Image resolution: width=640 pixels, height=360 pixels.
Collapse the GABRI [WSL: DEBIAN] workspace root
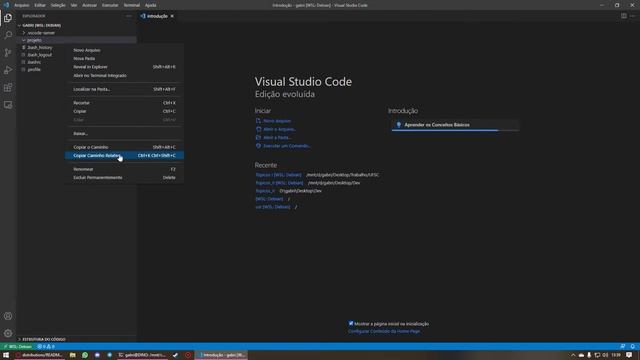(41, 25)
